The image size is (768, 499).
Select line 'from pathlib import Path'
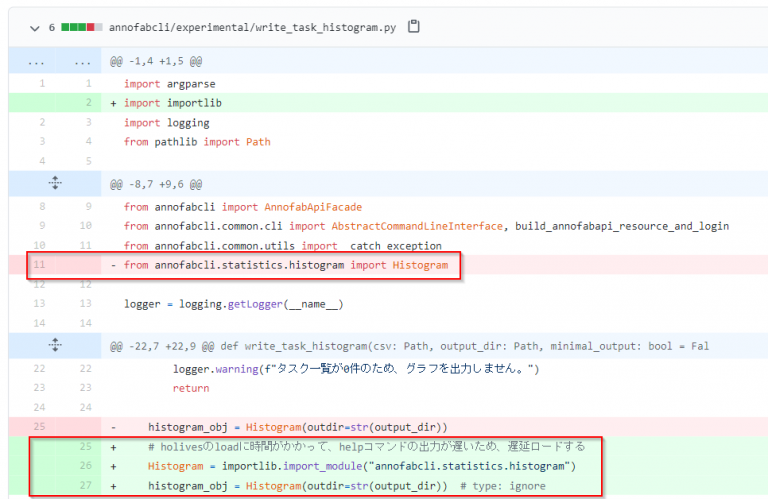(x=197, y=142)
